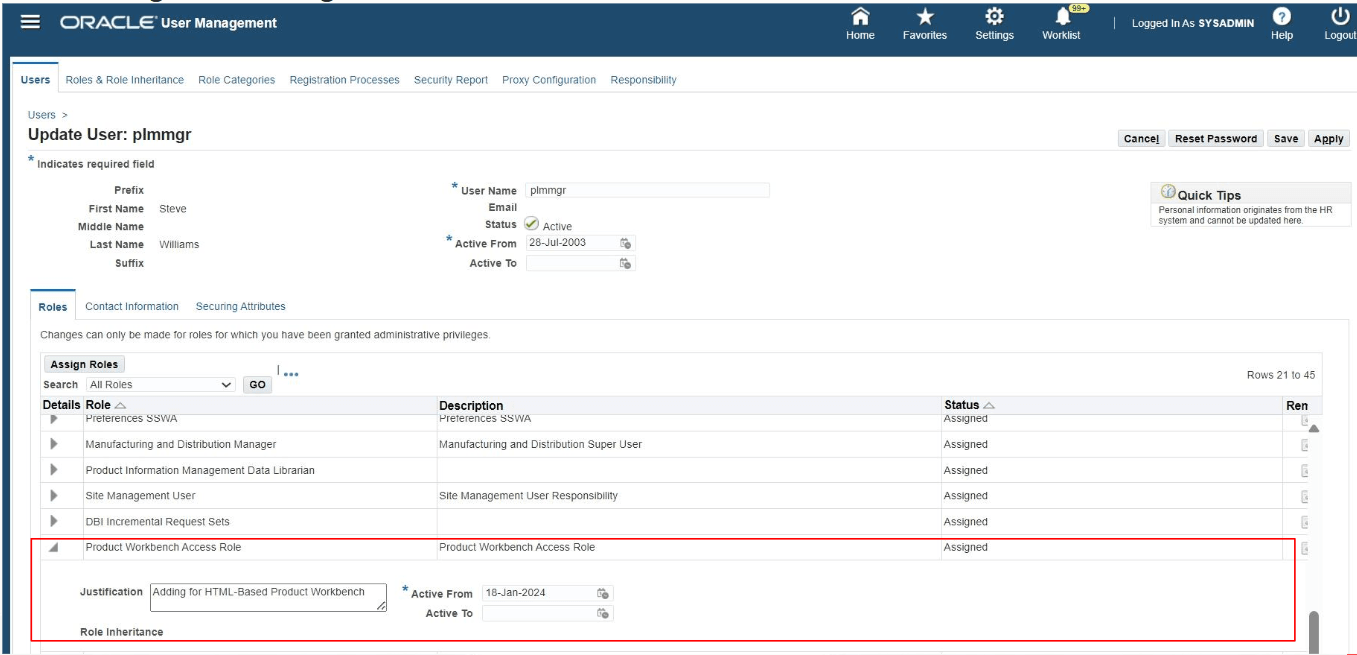Click the Logout power icon
1357x655 pixels.
(x=1341, y=17)
